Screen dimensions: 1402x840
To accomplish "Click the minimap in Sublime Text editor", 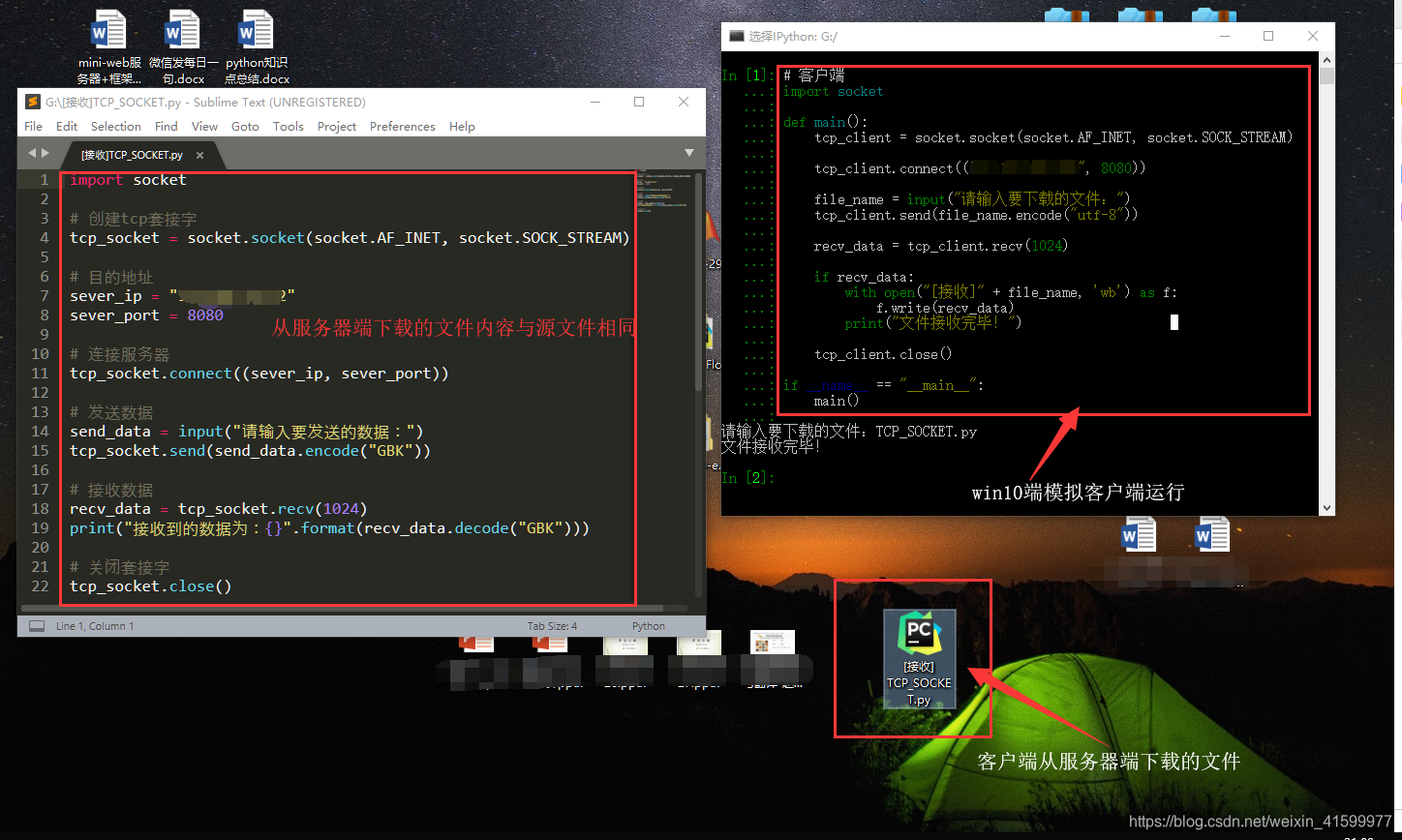I will pyautogui.click(x=665, y=192).
